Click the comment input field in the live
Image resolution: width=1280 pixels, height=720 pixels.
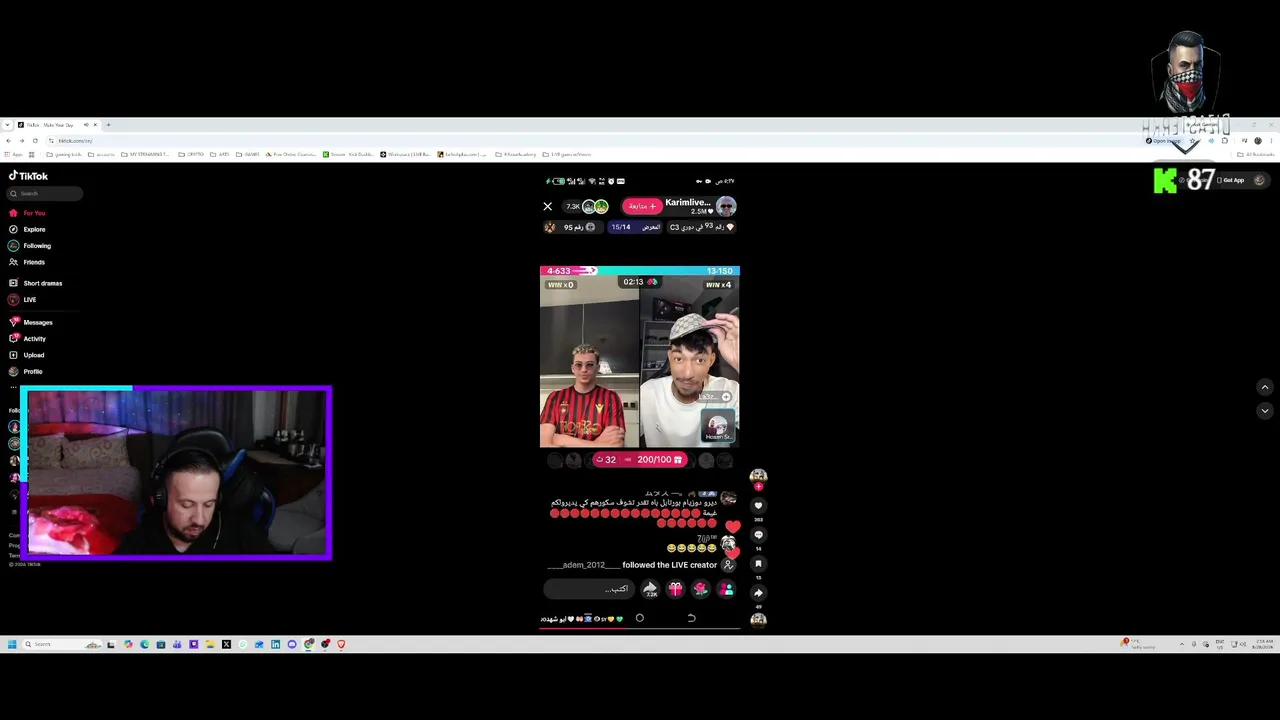589,589
